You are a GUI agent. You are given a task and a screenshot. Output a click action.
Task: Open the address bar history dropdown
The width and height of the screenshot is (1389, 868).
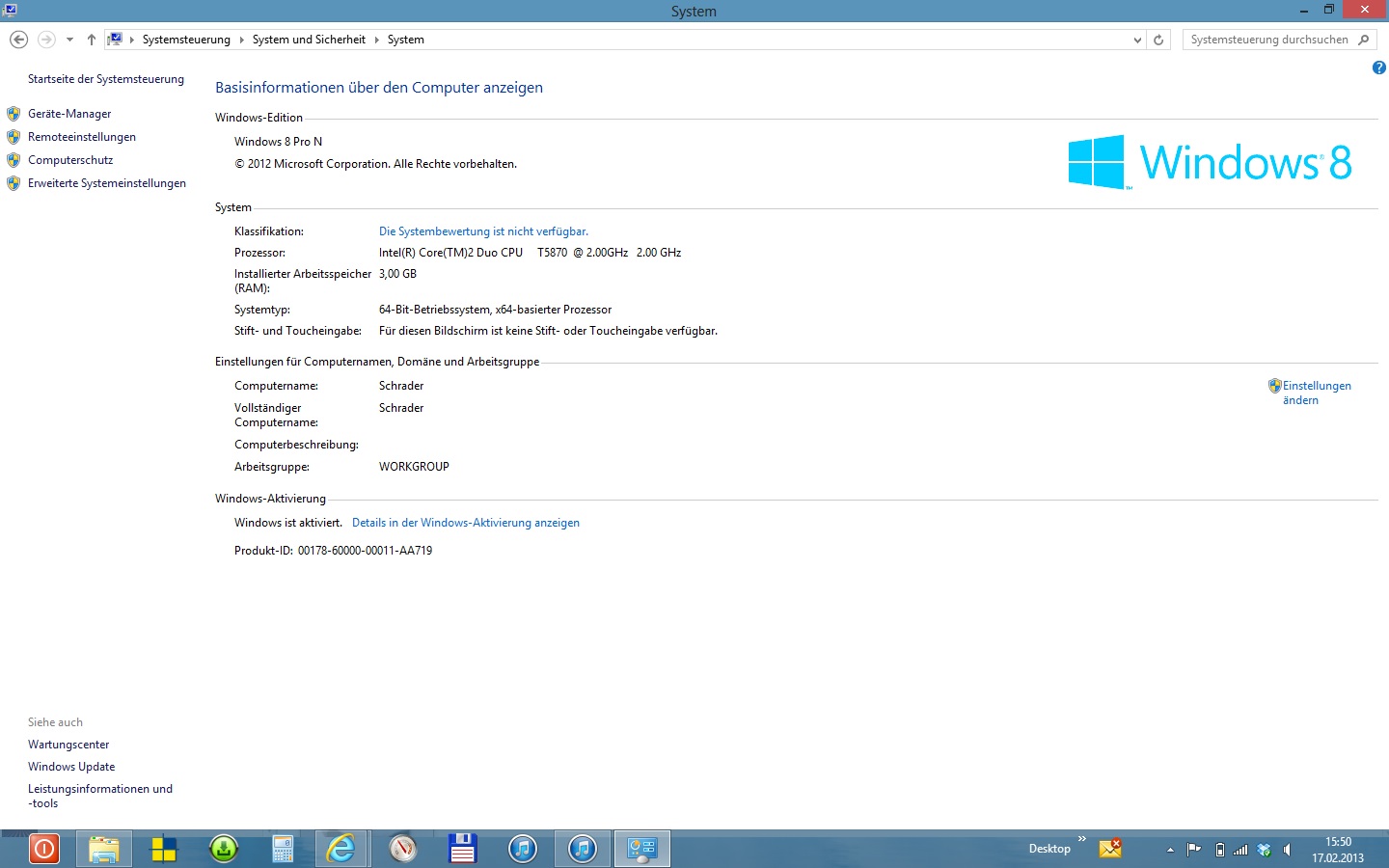tap(1137, 40)
